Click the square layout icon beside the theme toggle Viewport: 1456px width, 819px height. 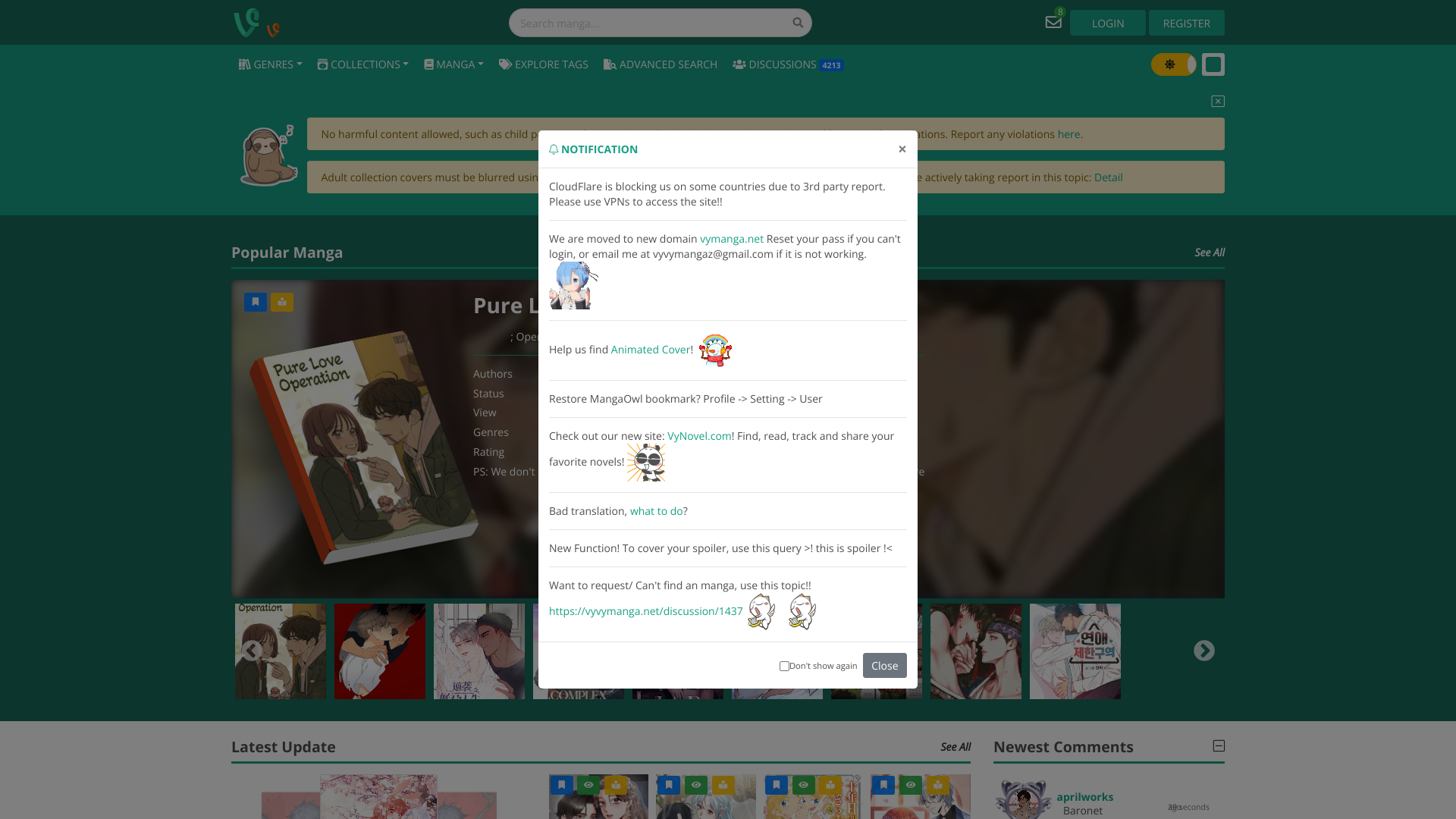(x=1213, y=64)
